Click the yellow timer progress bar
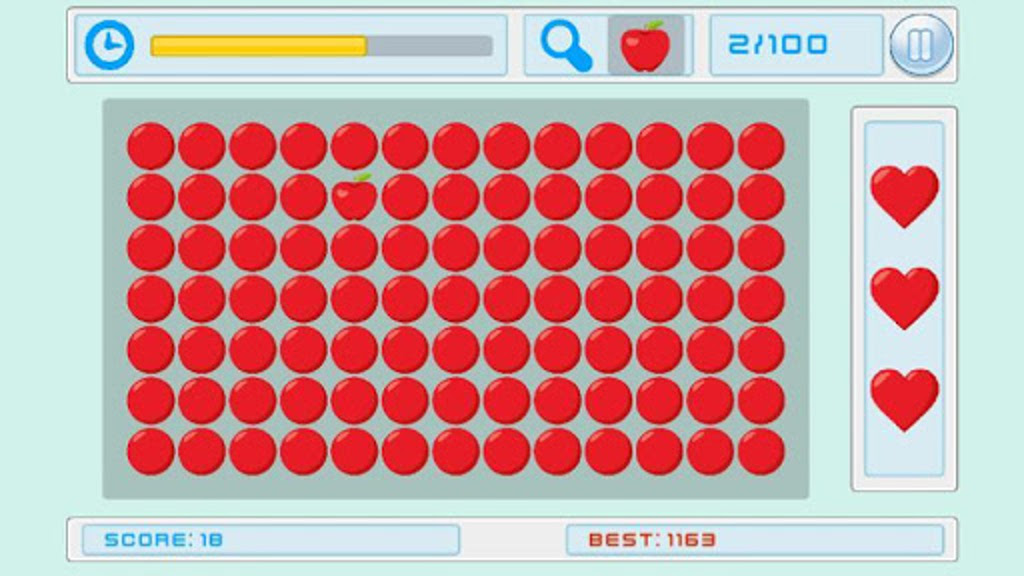This screenshot has width=1024, height=576. (x=321, y=46)
